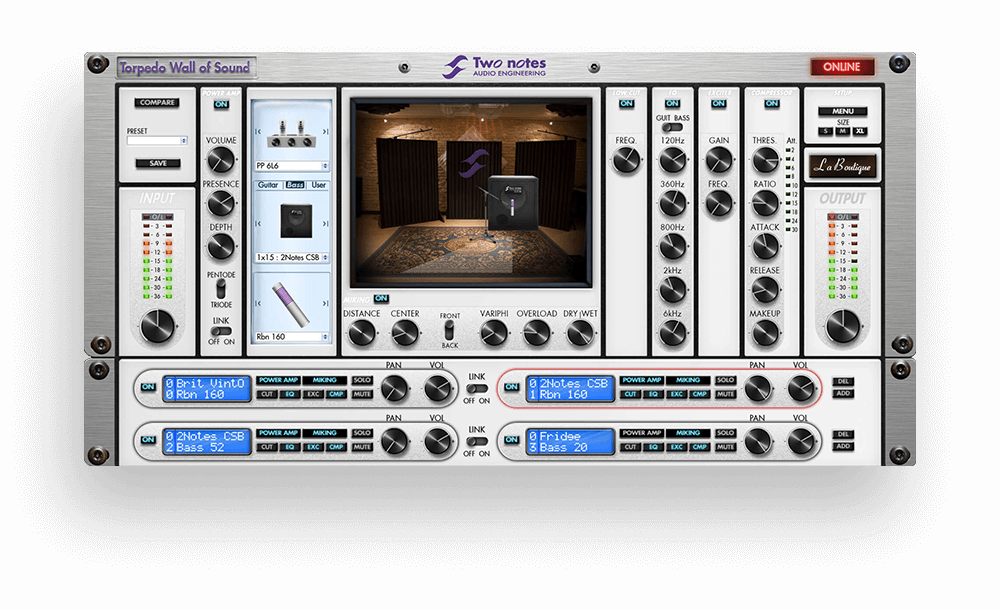Toggle the EQ section ON button
This screenshot has height=610, width=1000.
(672, 103)
